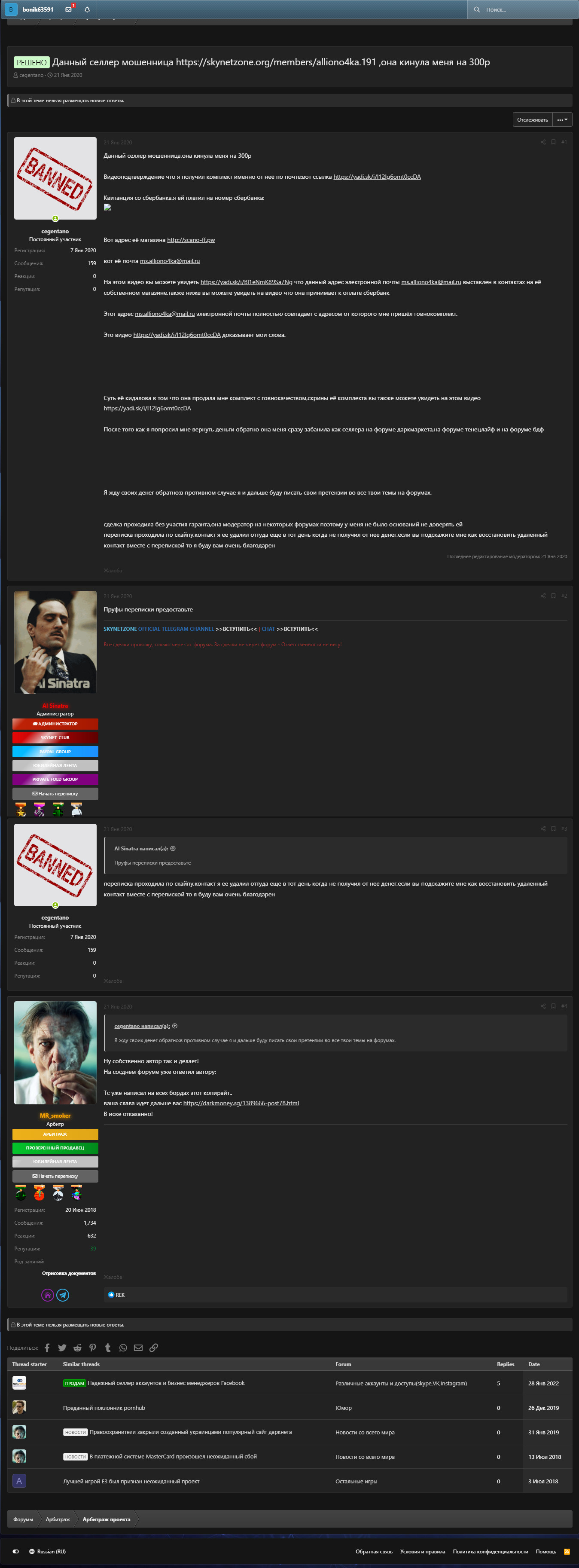Viewport: 579px width, 1568px height.
Task: Open the three-dot menu next to Отслеживать
Action: [562, 120]
